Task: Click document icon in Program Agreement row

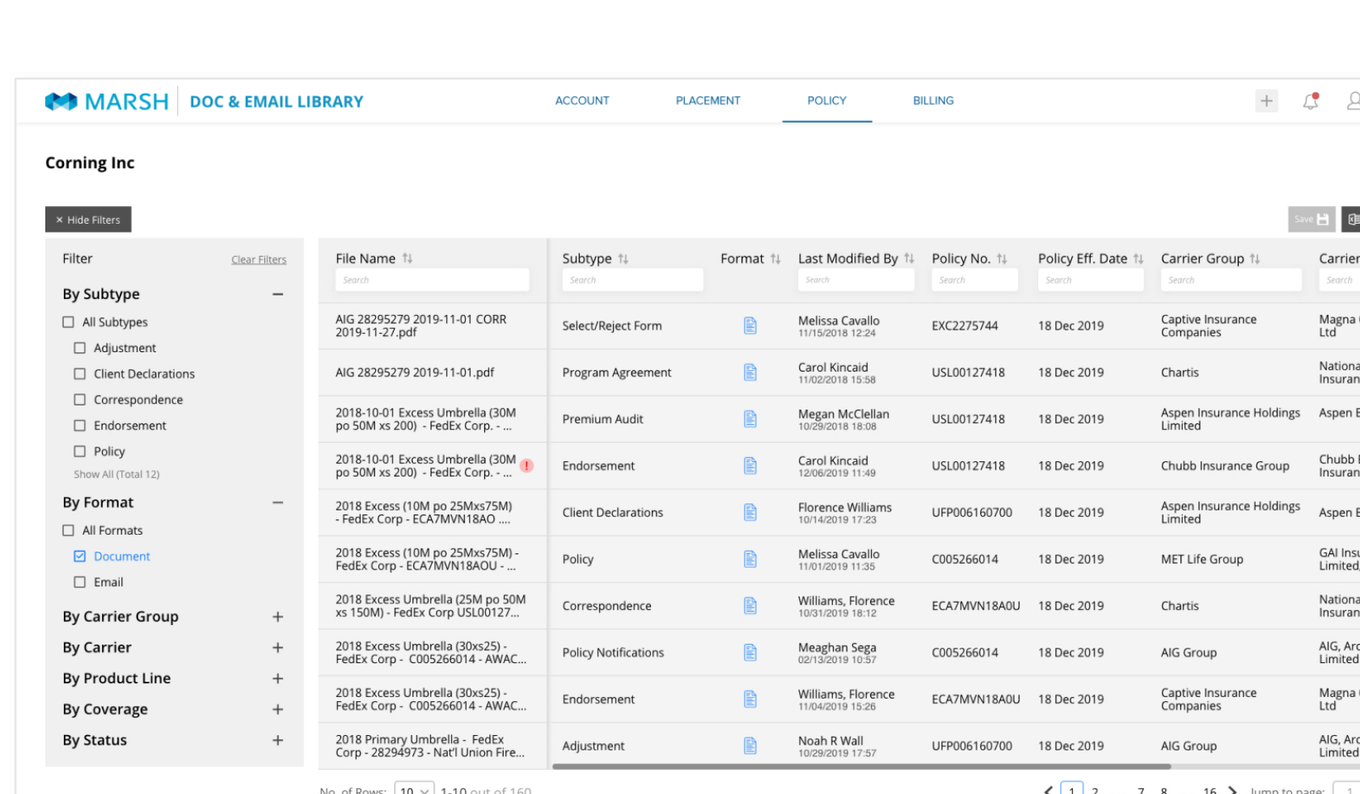Action: coord(750,372)
